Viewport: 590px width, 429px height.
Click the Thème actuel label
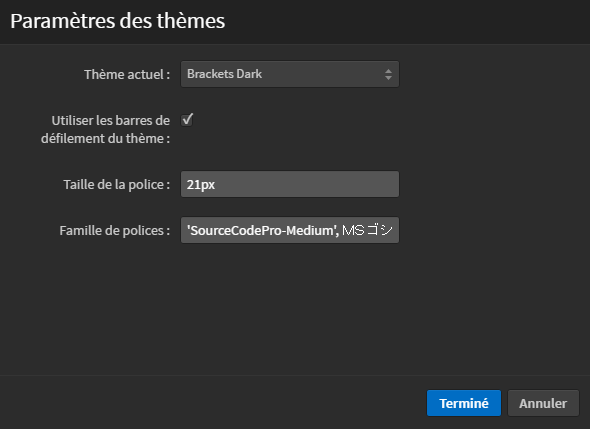point(127,75)
